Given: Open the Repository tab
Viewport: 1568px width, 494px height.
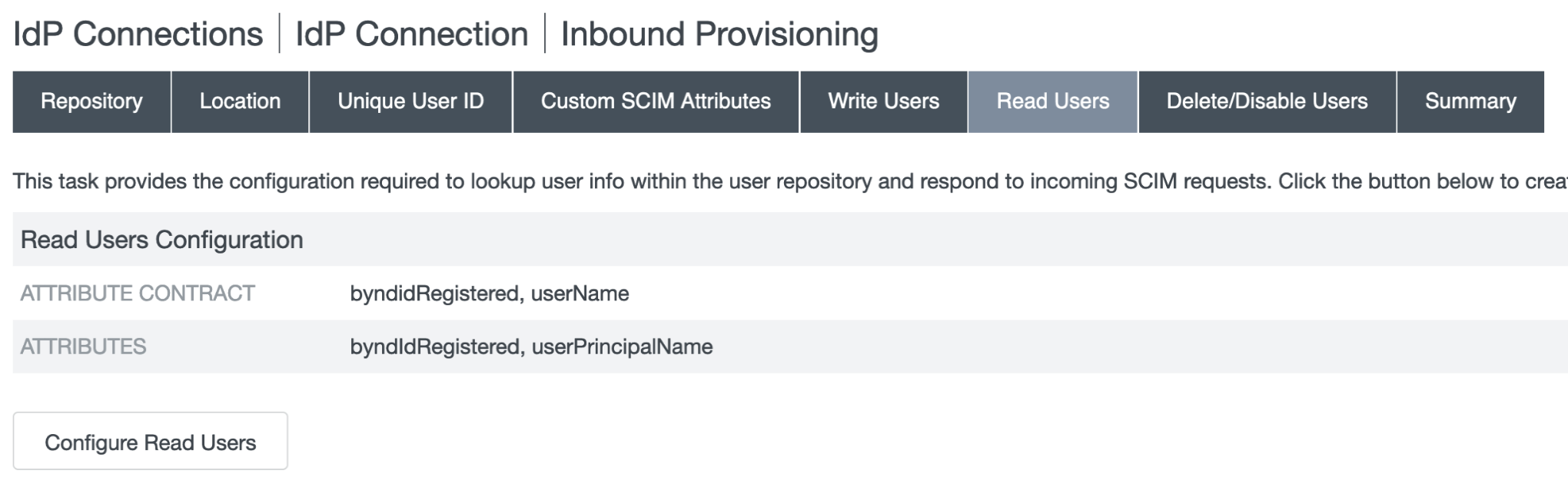Looking at the screenshot, I should tap(91, 101).
